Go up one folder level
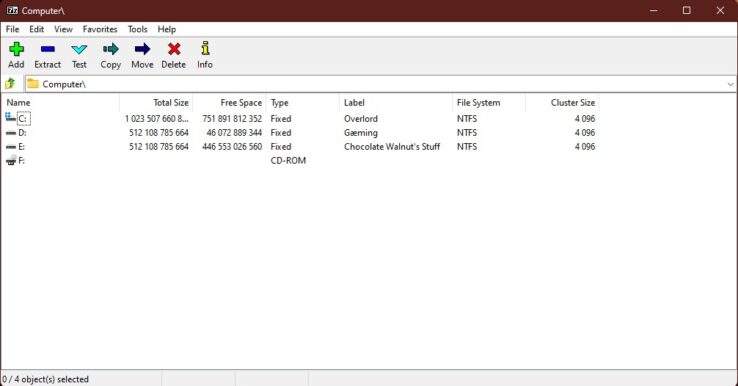 point(10,84)
